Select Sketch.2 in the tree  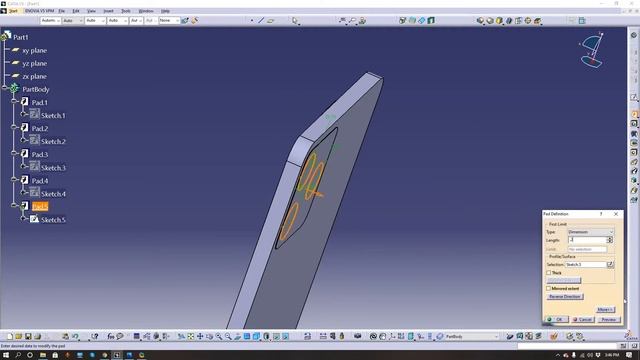(53, 142)
